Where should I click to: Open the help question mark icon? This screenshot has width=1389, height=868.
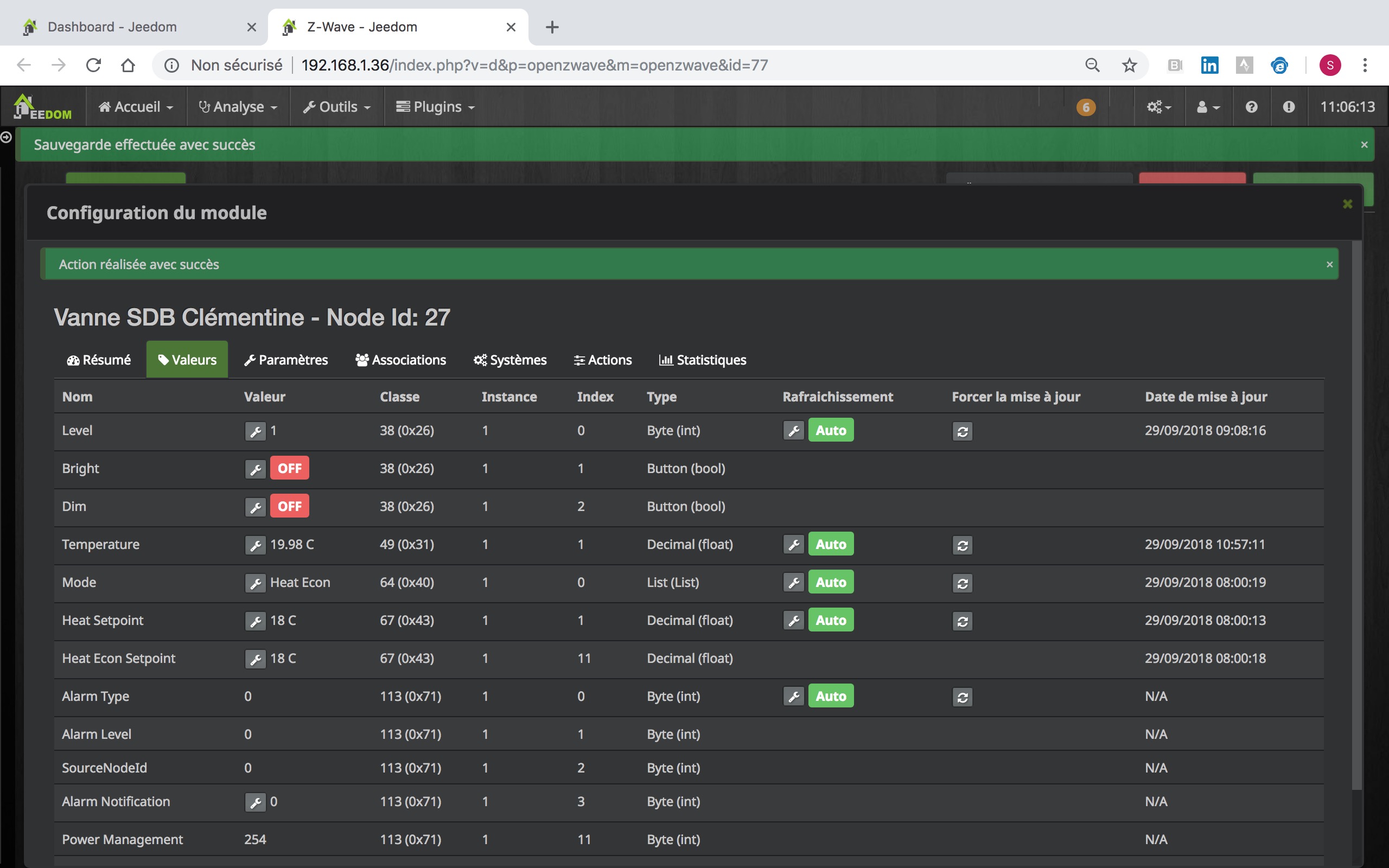click(1251, 107)
